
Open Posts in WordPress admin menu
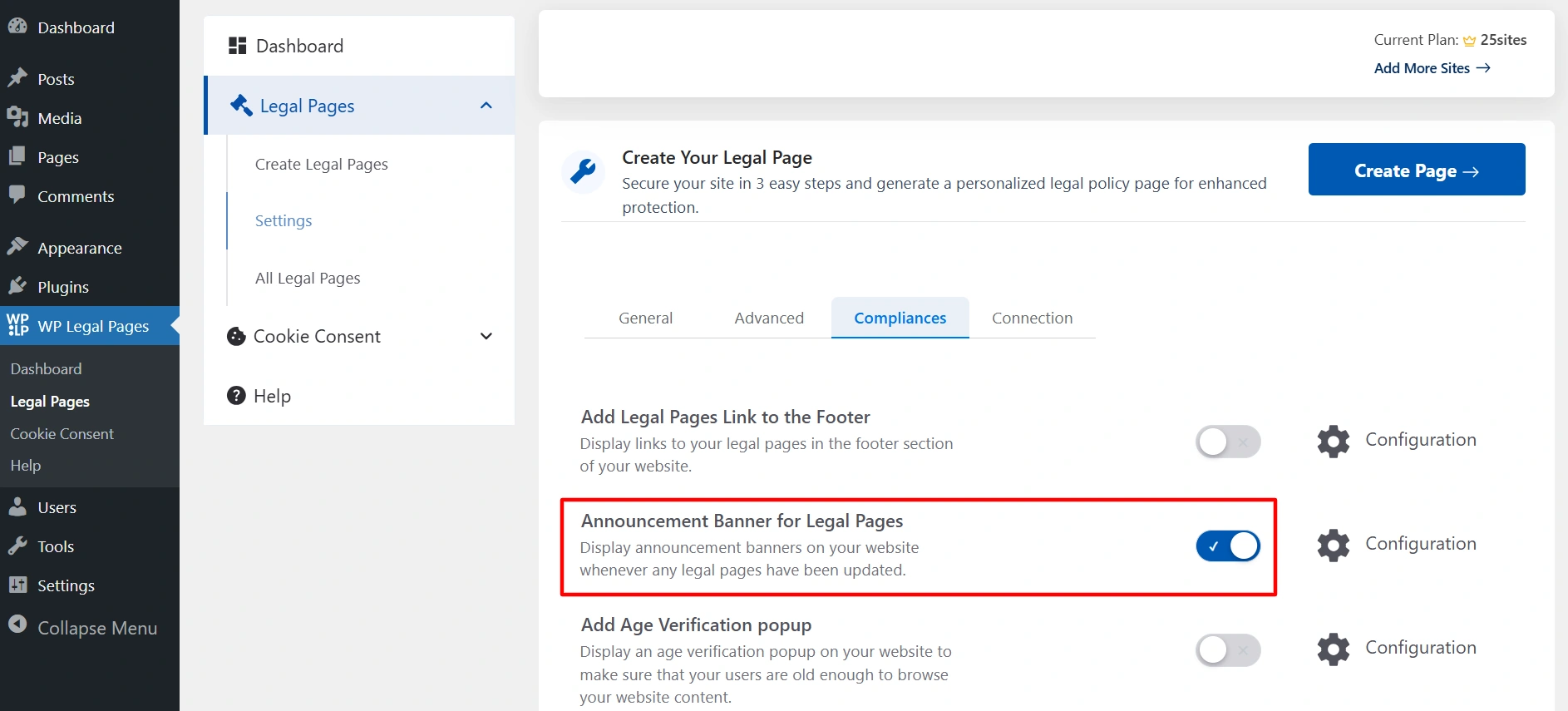[90, 79]
